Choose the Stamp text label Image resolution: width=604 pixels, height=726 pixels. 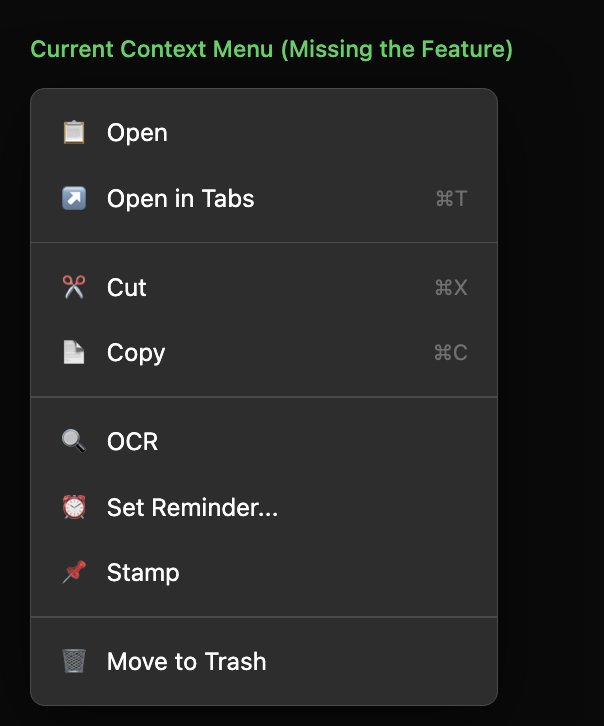coord(143,573)
